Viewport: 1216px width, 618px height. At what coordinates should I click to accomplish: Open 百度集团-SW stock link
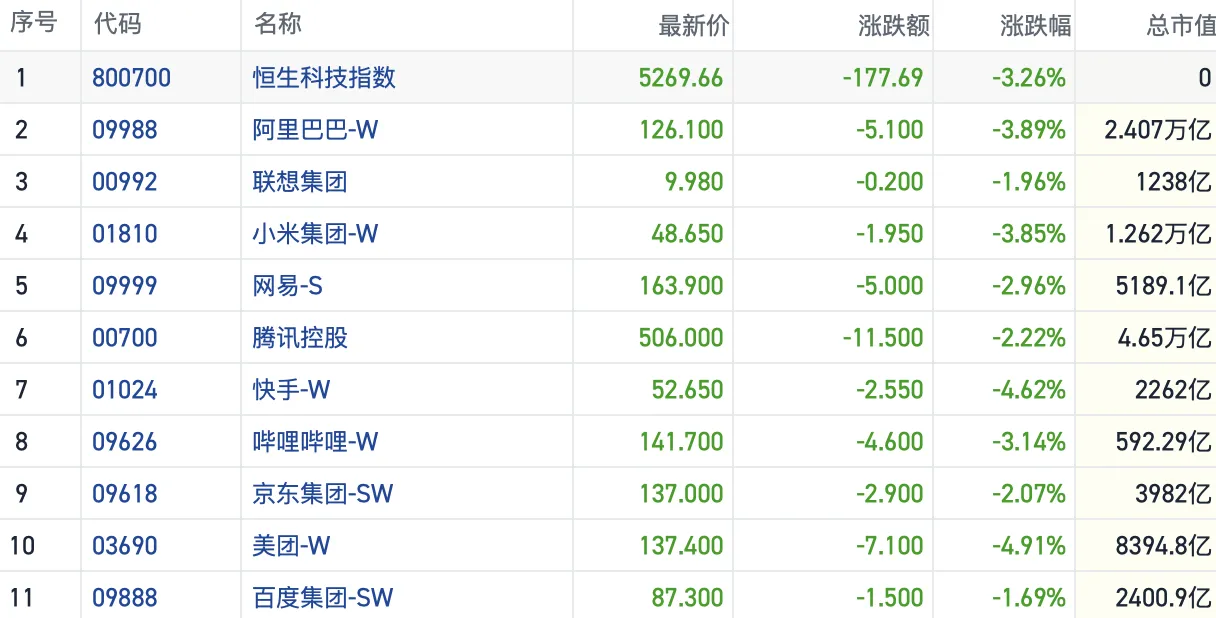[323, 598]
